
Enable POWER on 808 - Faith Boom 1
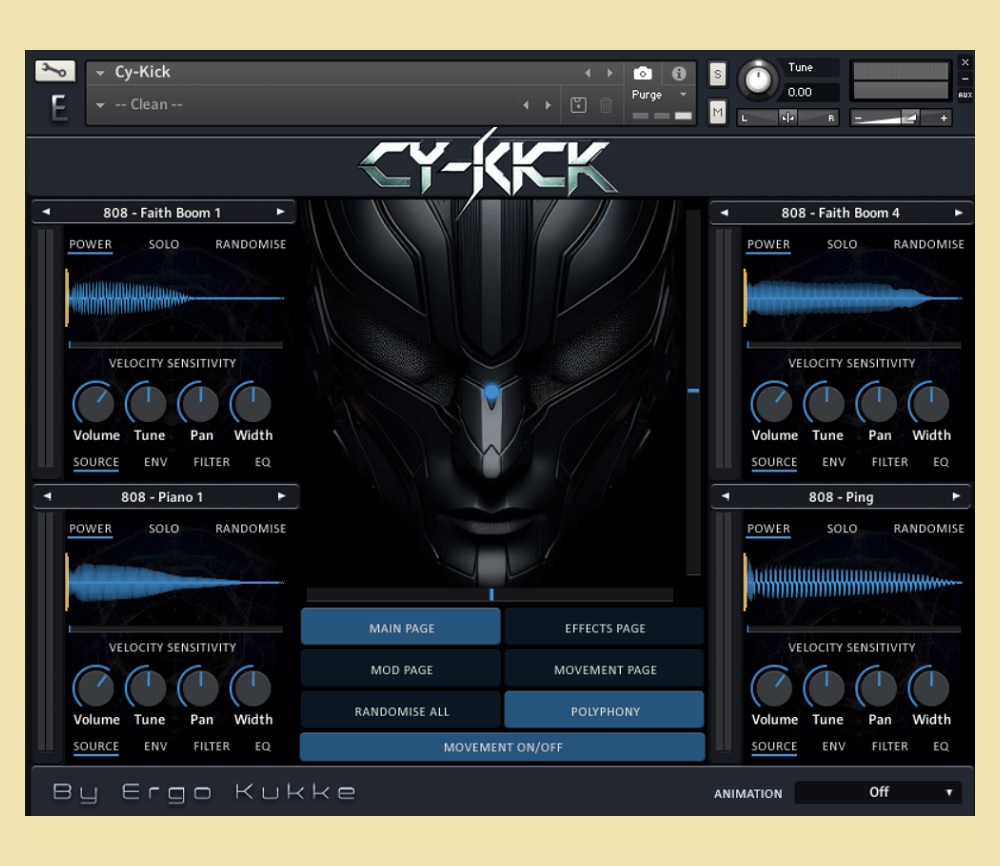coord(90,244)
